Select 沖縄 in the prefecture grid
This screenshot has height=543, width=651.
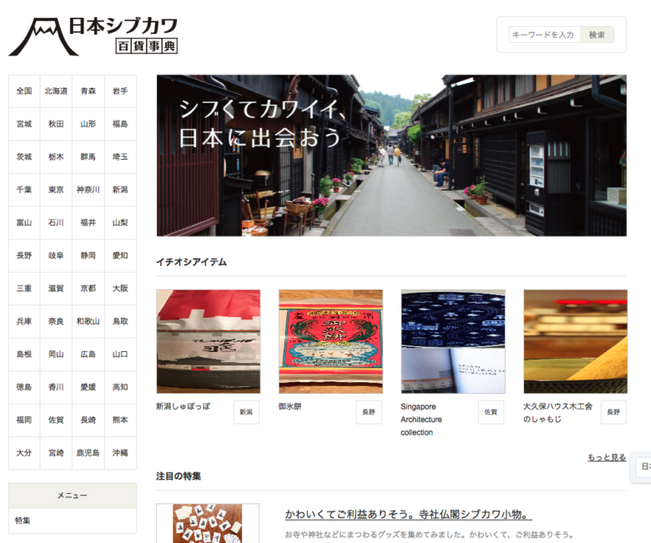[120, 453]
